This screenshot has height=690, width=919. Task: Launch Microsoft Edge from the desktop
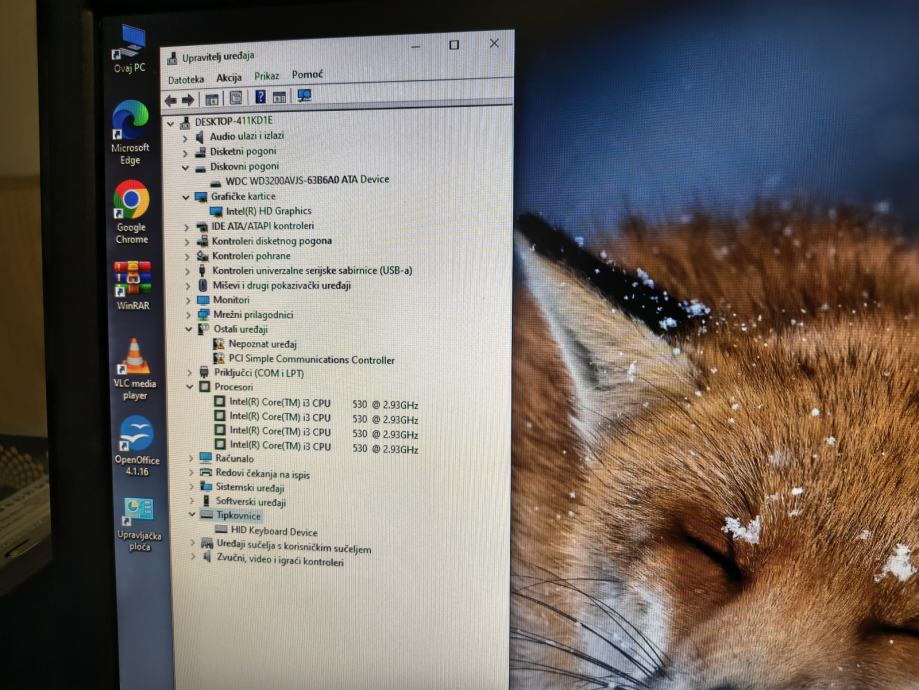coord(130,133)
